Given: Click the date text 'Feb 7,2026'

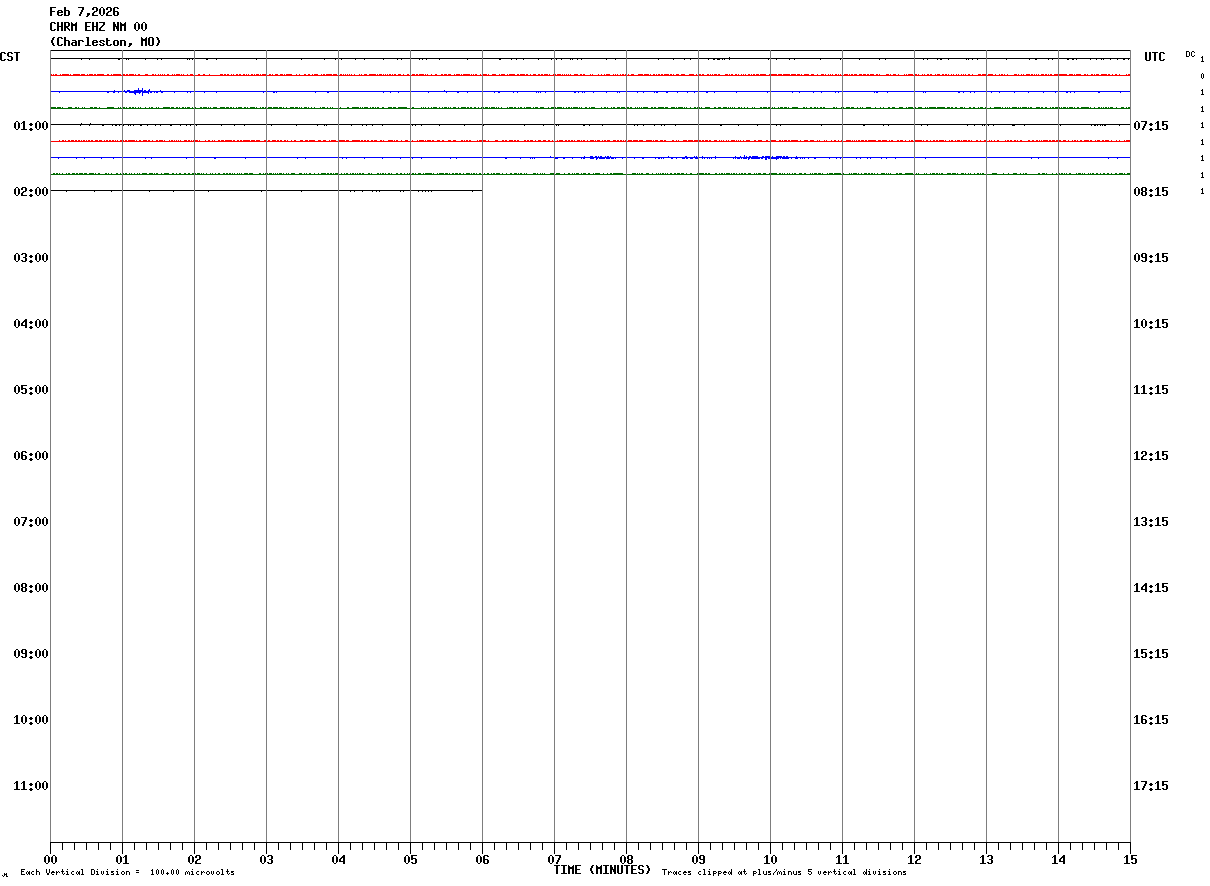Looking at the screenshot, I should pos(84,12).
